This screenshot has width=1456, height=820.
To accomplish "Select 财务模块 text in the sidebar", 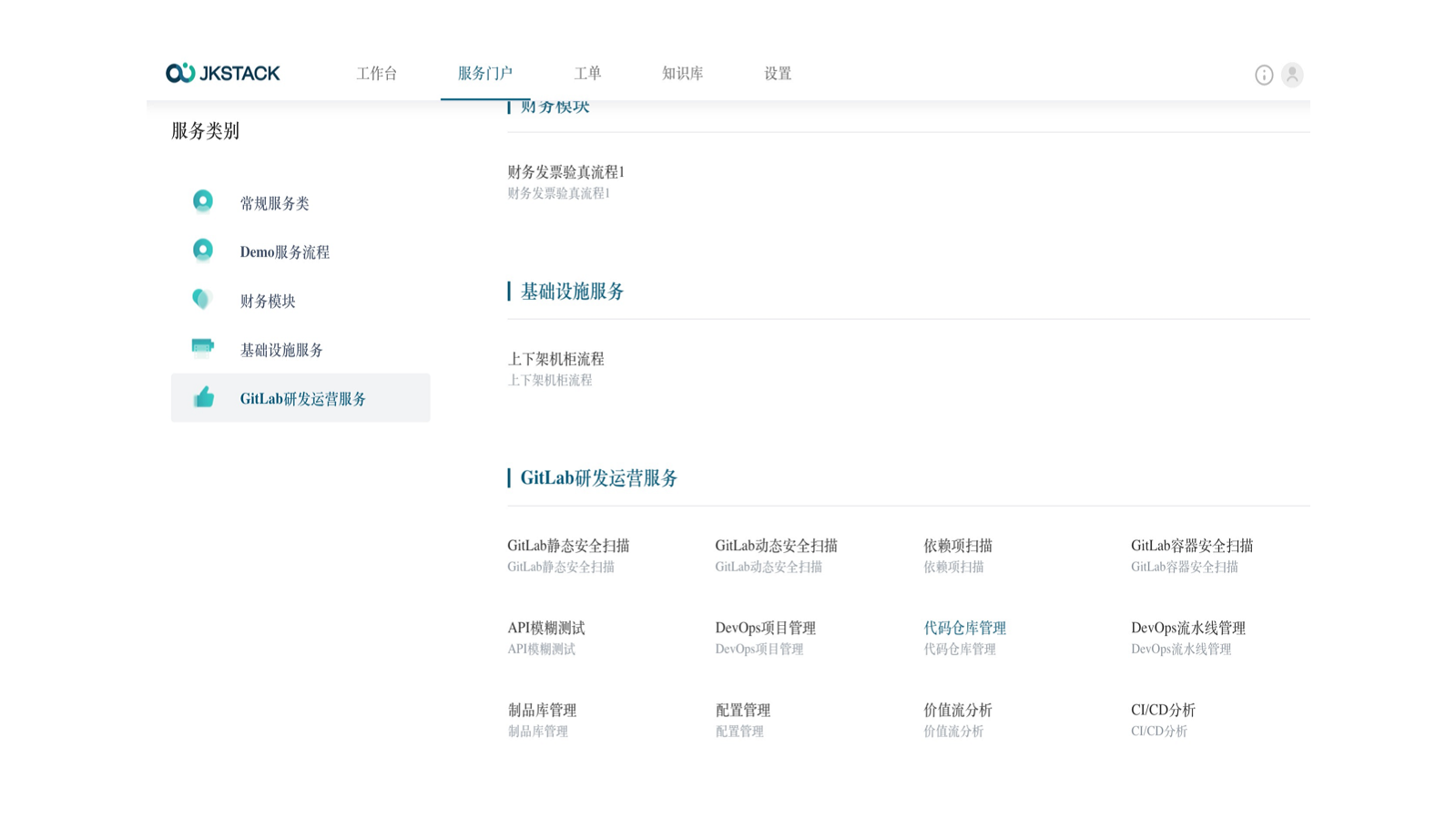I will click(x=268, y=301).
